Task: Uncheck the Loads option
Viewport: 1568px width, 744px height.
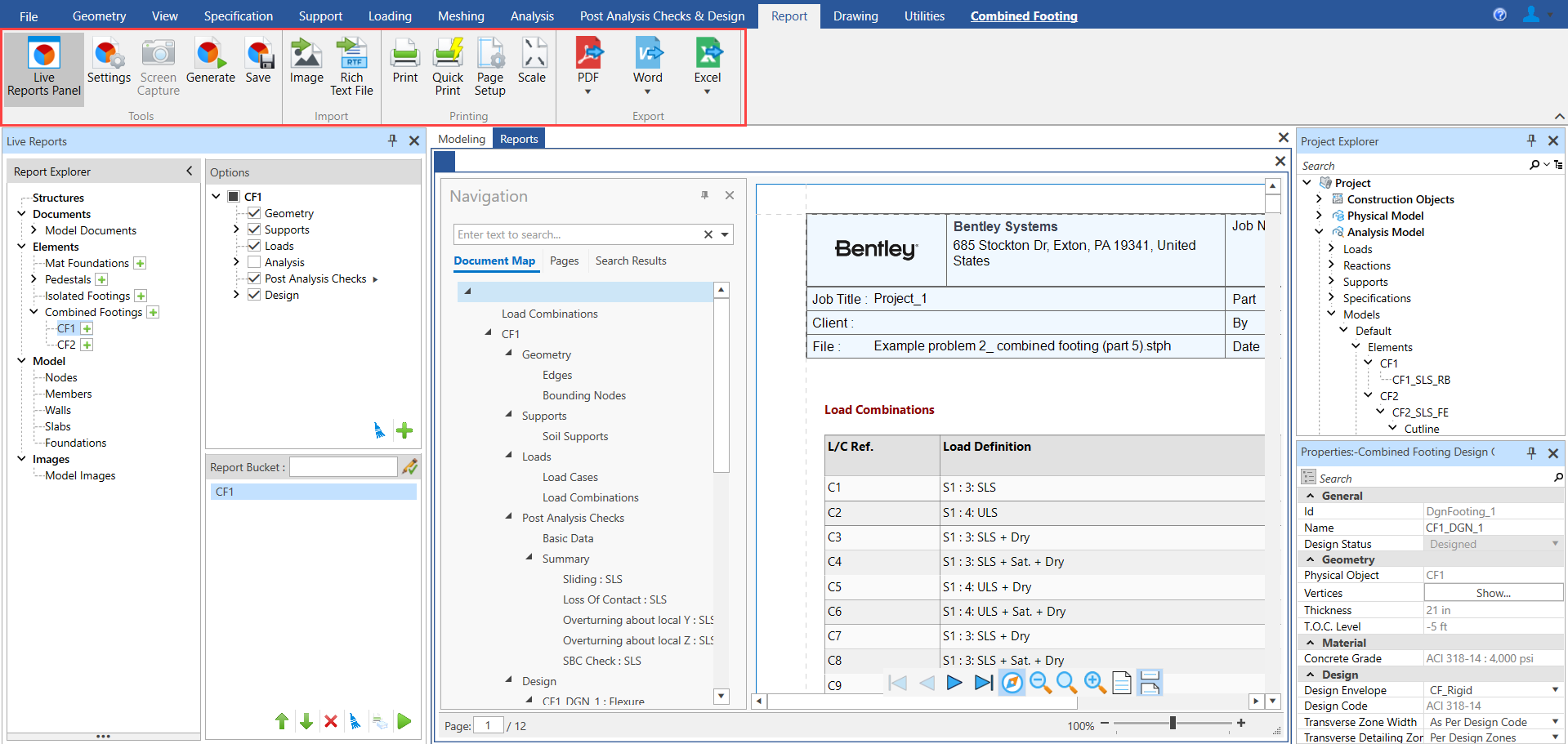Action: tap(254, 246)
